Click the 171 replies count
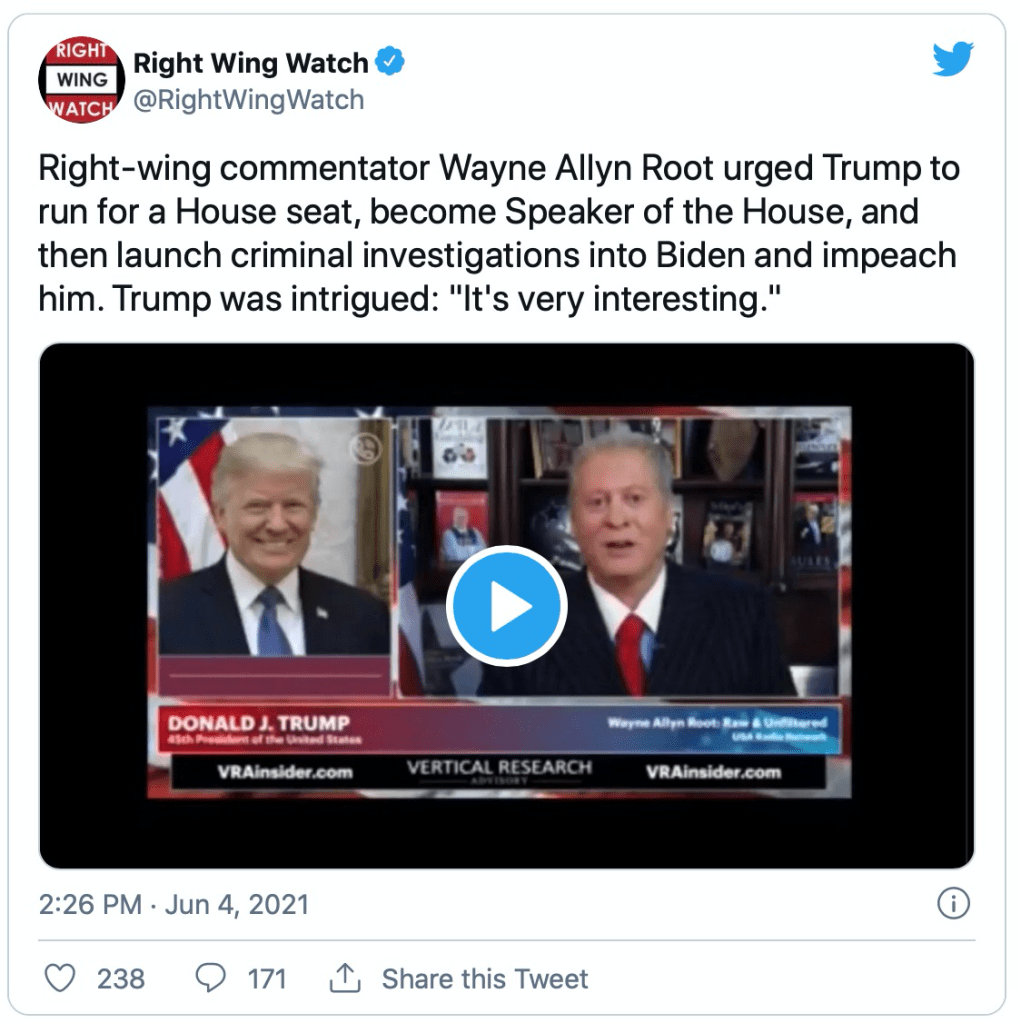1021x1023 pixels. click(267, 979)
